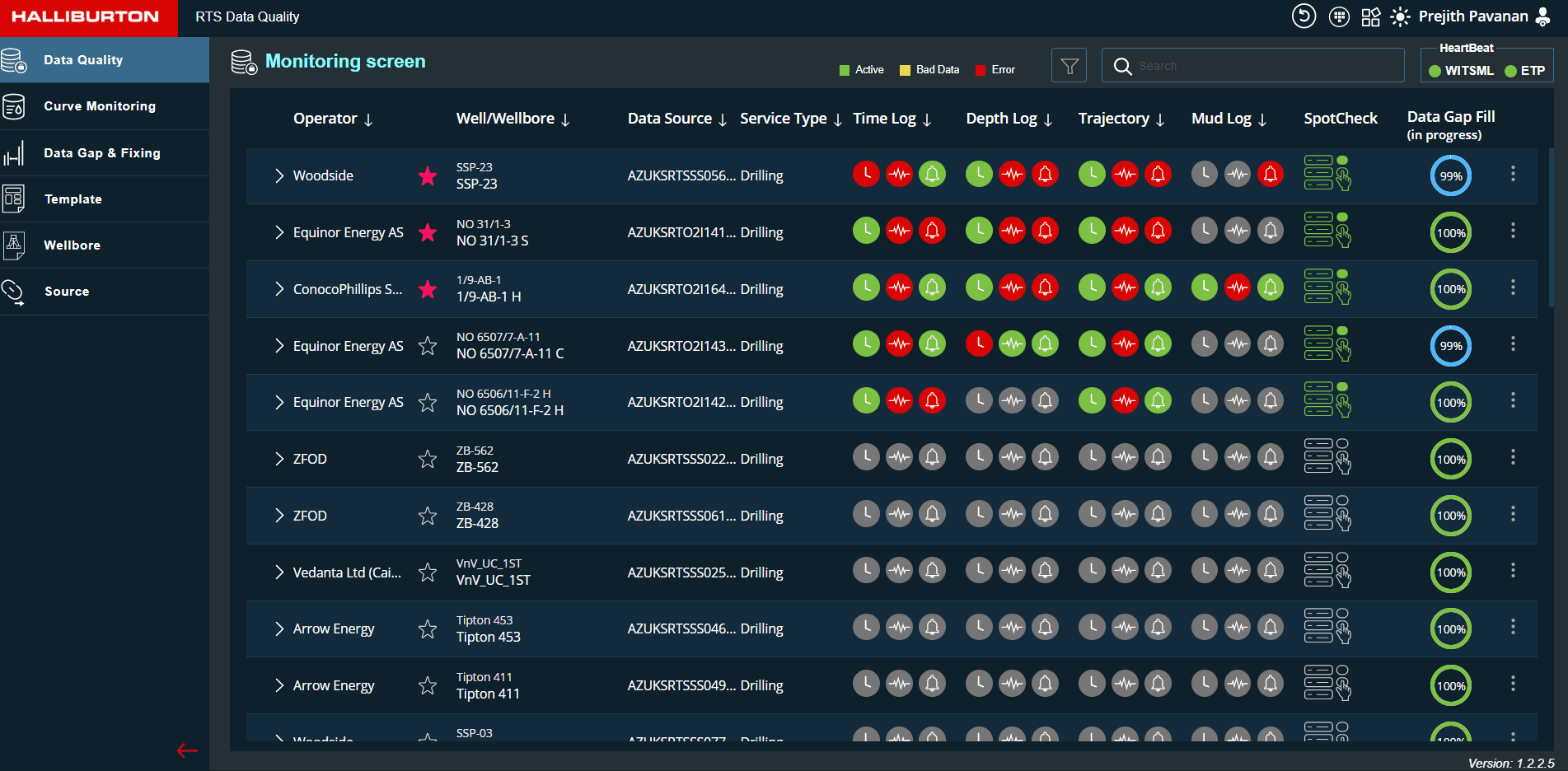
Task: Click the history refresh icon in header
Action: tap(1304, 16)
